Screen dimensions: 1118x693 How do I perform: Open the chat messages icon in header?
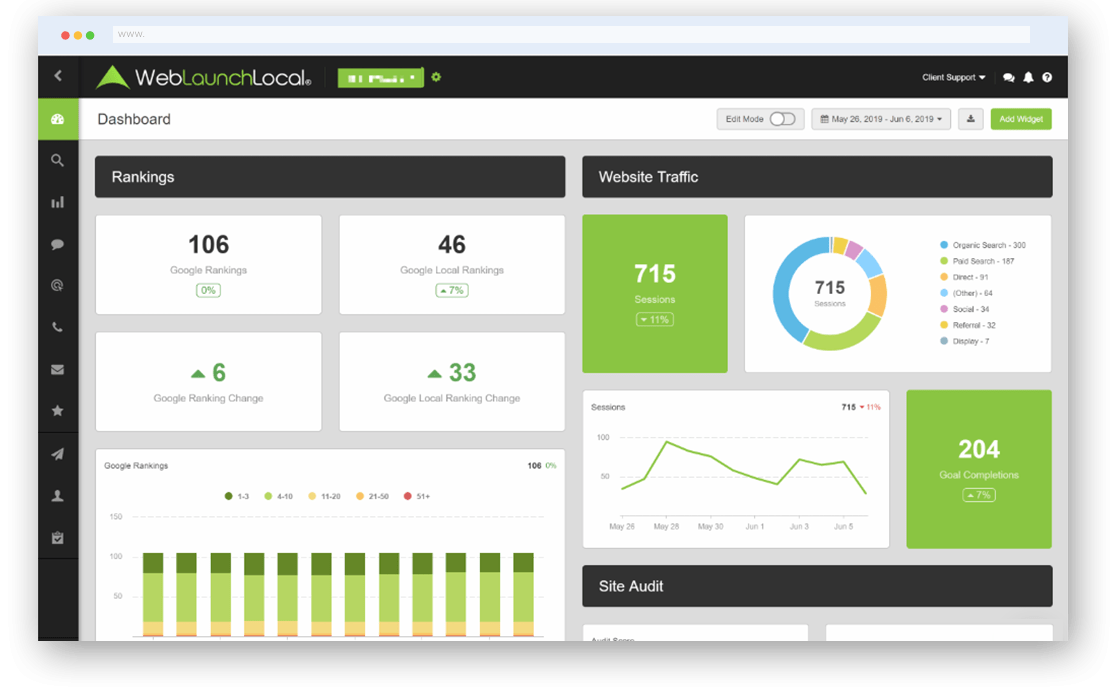coord(1008,78)
